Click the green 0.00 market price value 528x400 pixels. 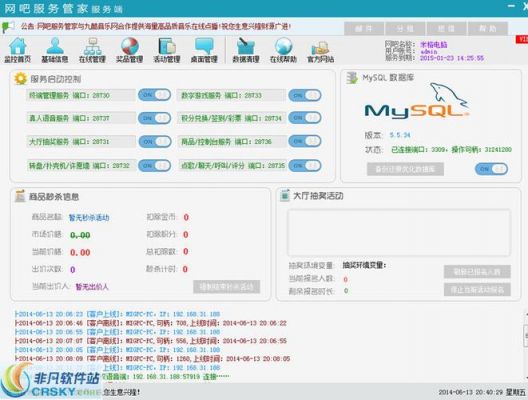point(80,235)
